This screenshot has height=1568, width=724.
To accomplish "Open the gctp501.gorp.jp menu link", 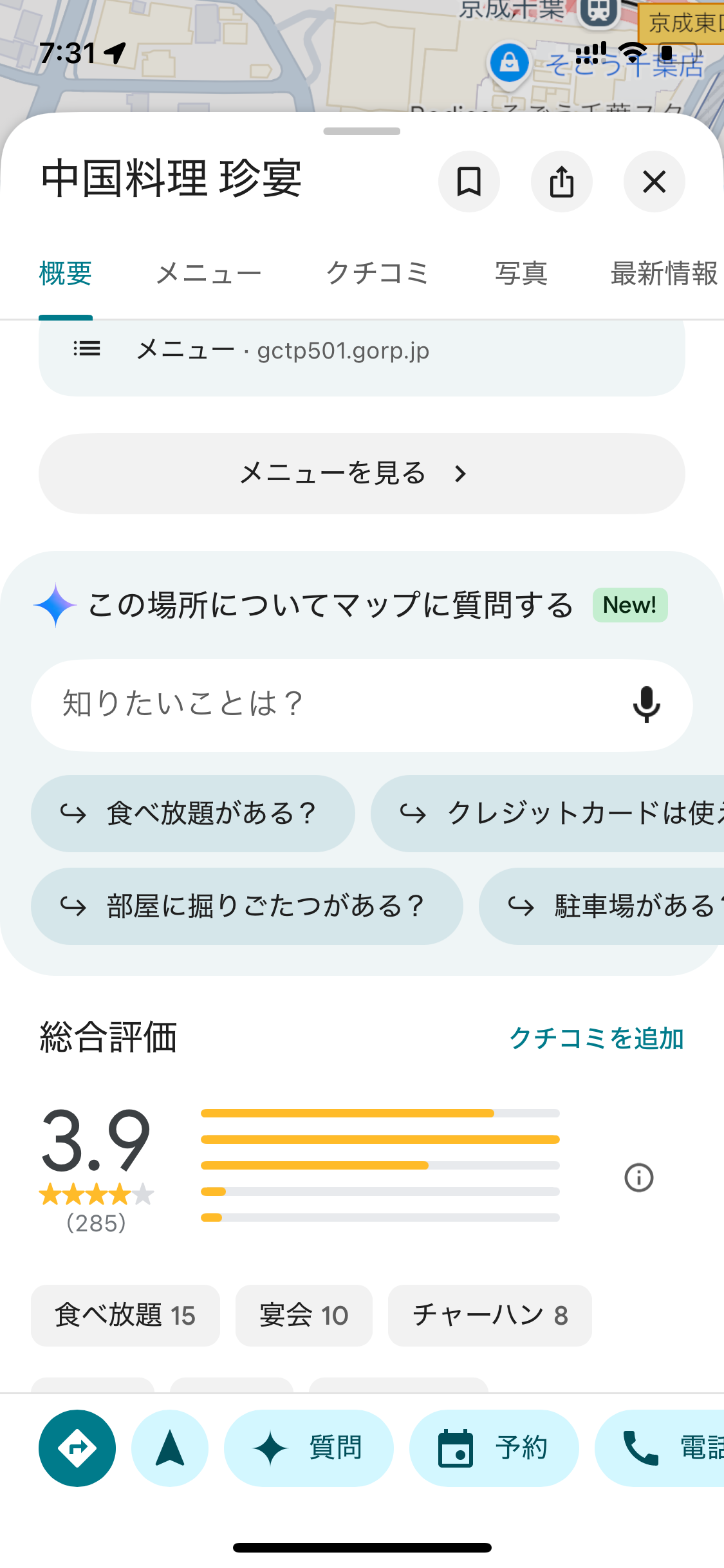I will (x=342, y=351).
